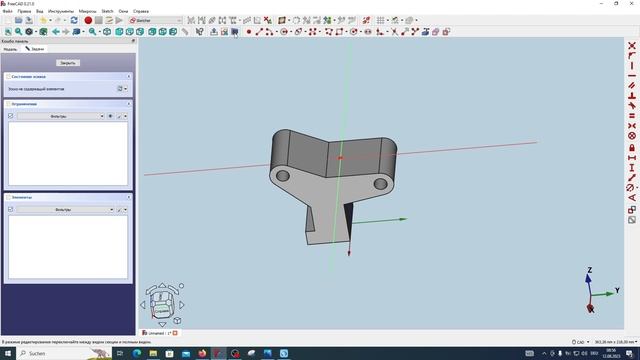
Task: Open the Справка menu
Action: [141, 11]
